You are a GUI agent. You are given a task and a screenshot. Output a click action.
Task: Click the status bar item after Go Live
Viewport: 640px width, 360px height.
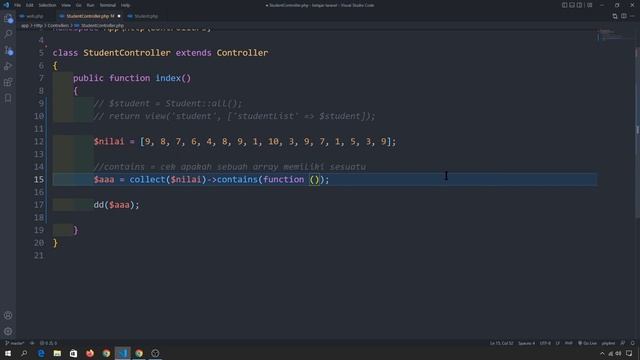(x=608, y=343)
